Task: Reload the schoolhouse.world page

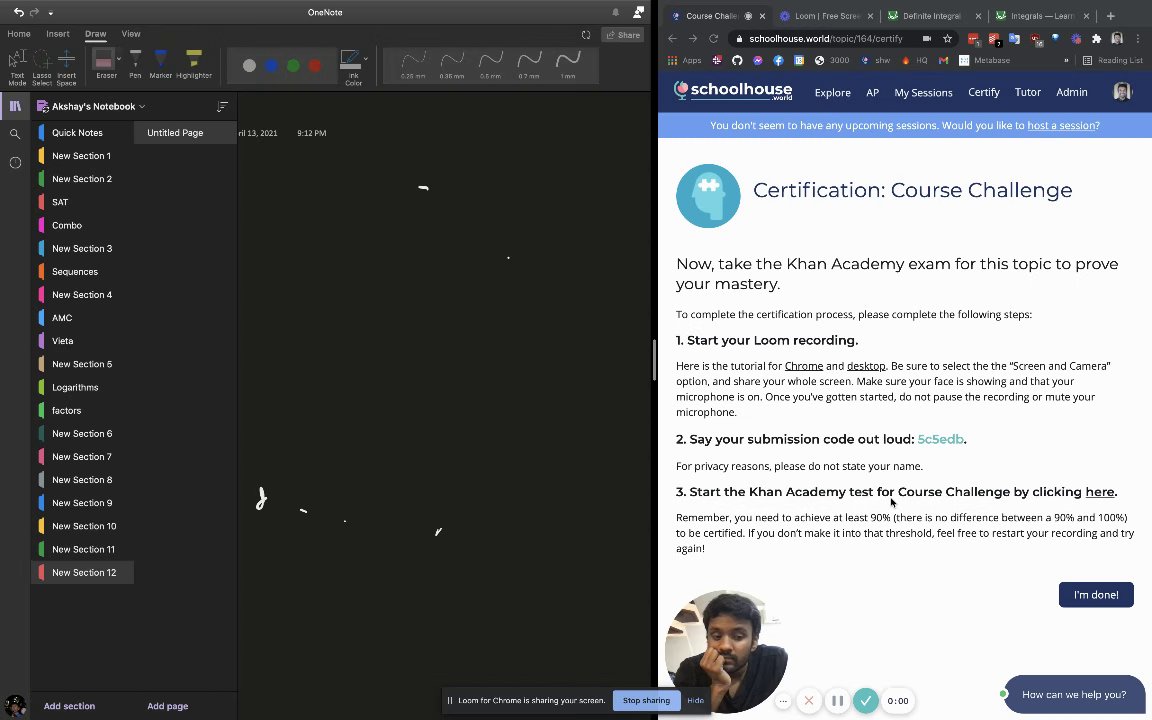Action: pos(713,38)
